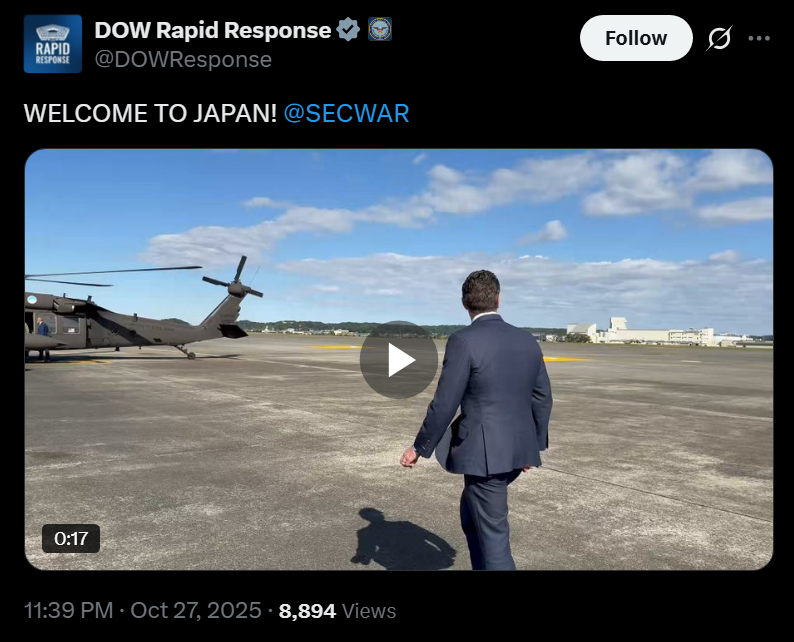Click the 8,894 view count

(x=307, y=611)
